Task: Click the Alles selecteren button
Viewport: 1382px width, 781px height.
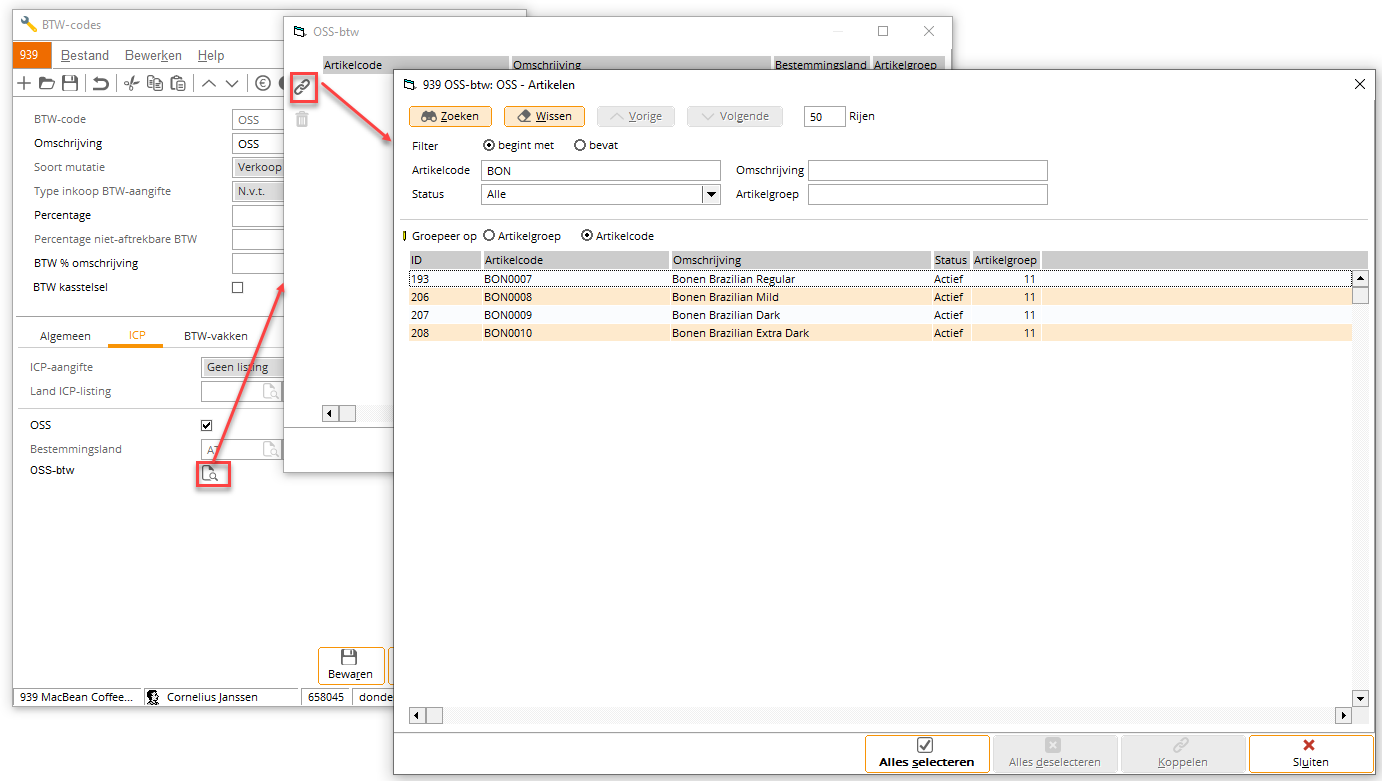Action: point(927,754)
